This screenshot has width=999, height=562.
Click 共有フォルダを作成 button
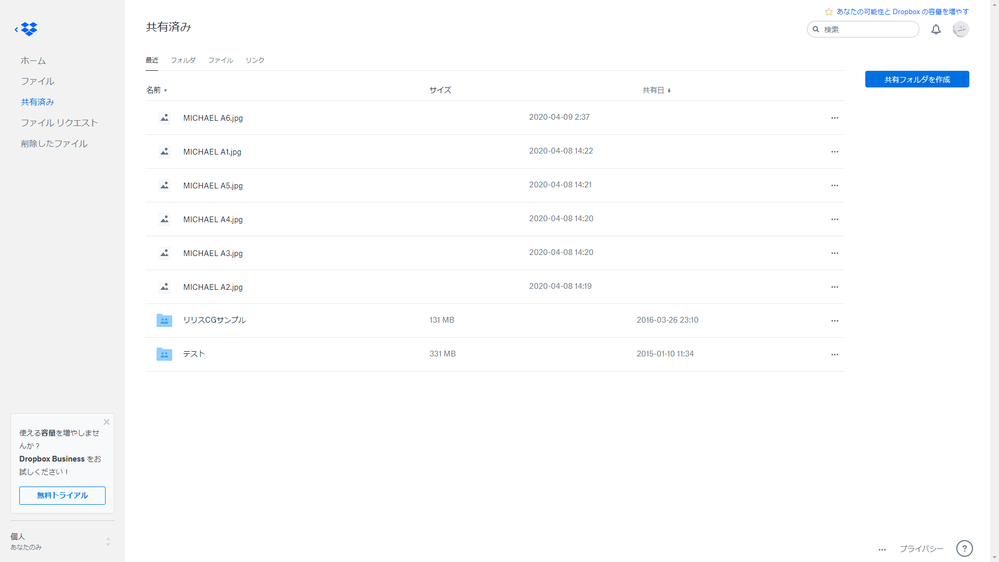coord(917,79)
